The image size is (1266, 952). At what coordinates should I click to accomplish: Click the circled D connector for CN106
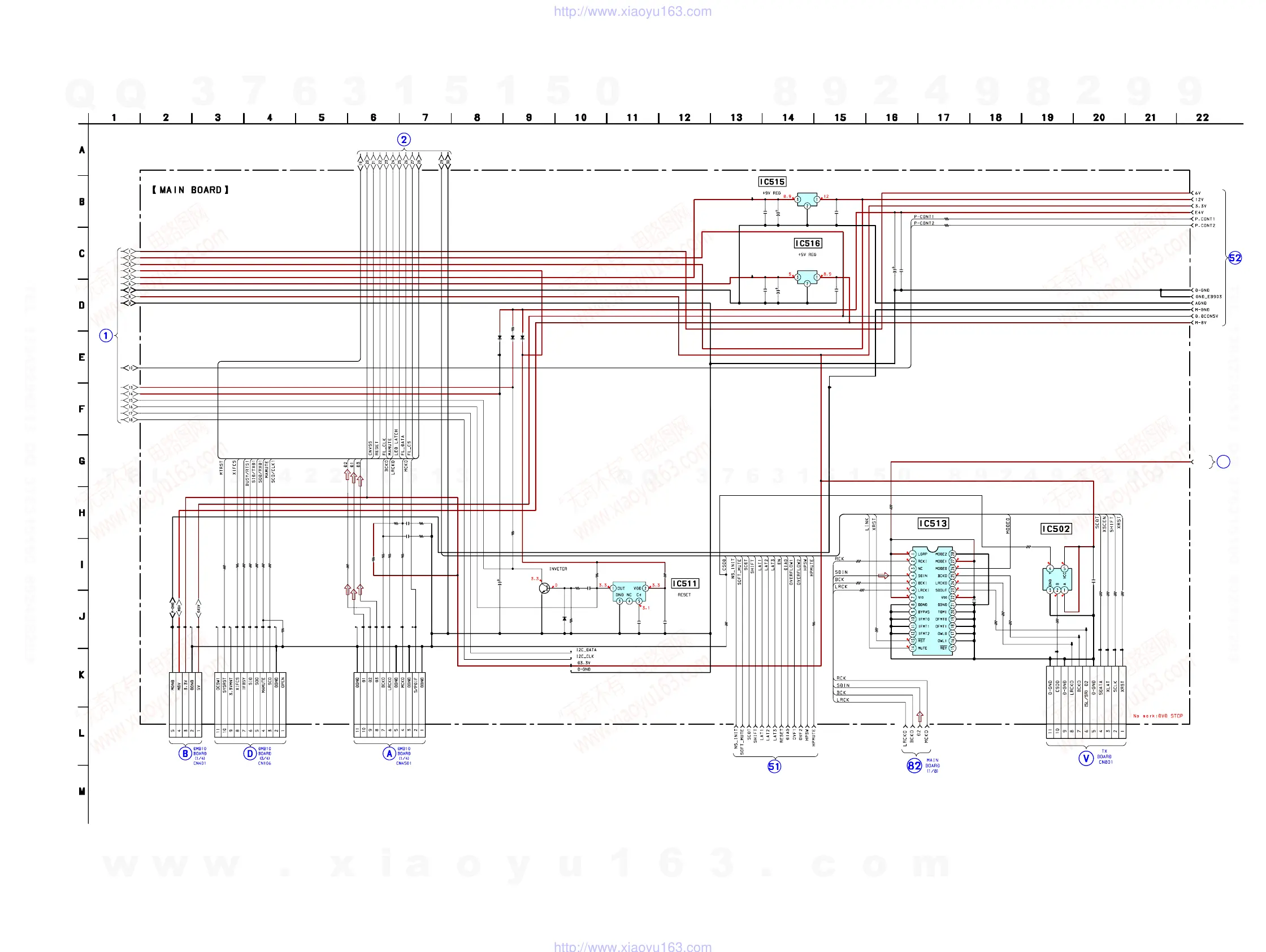[x=250, y=754]
